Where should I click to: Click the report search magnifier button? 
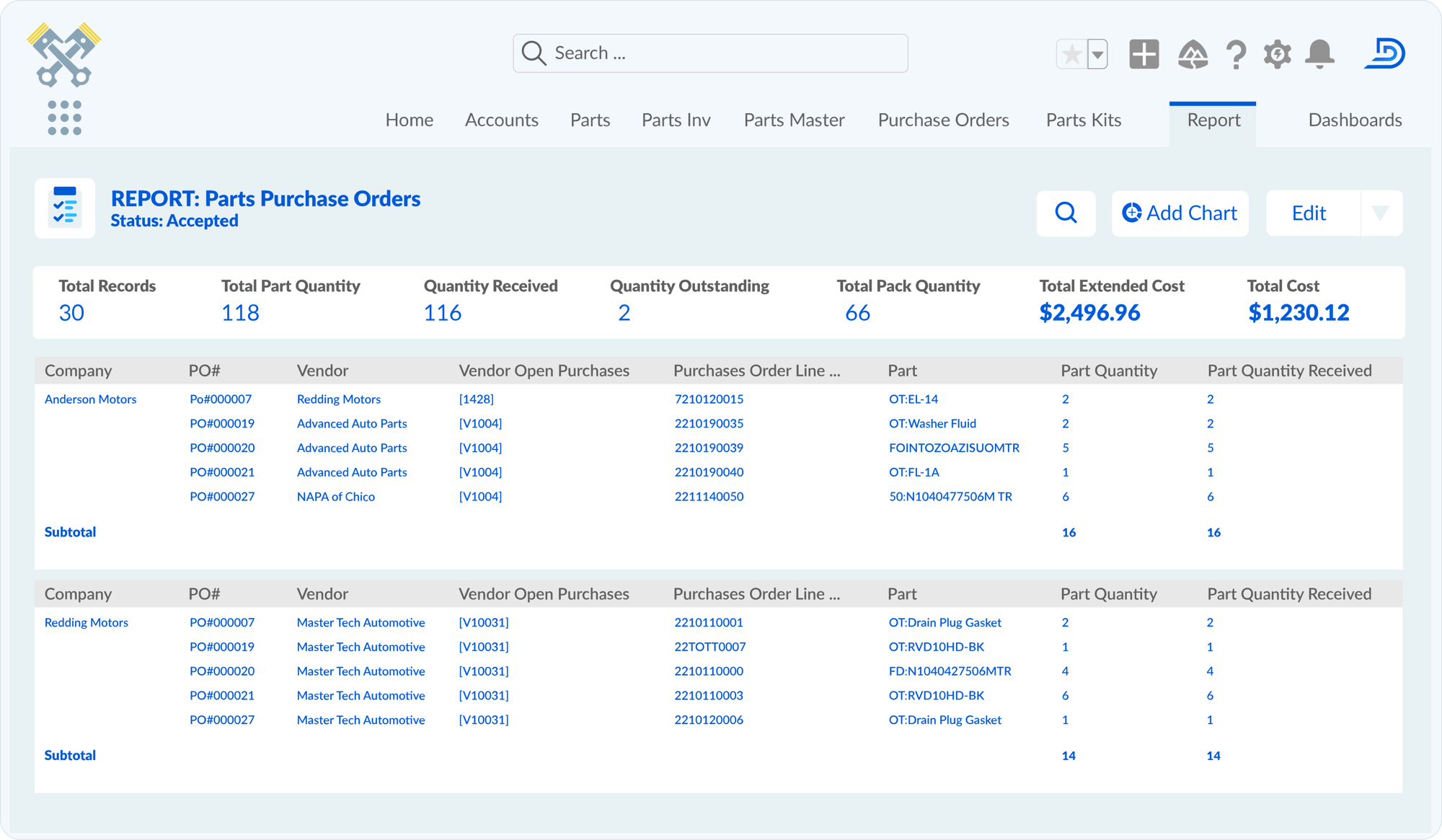(x=1066, y=213)
